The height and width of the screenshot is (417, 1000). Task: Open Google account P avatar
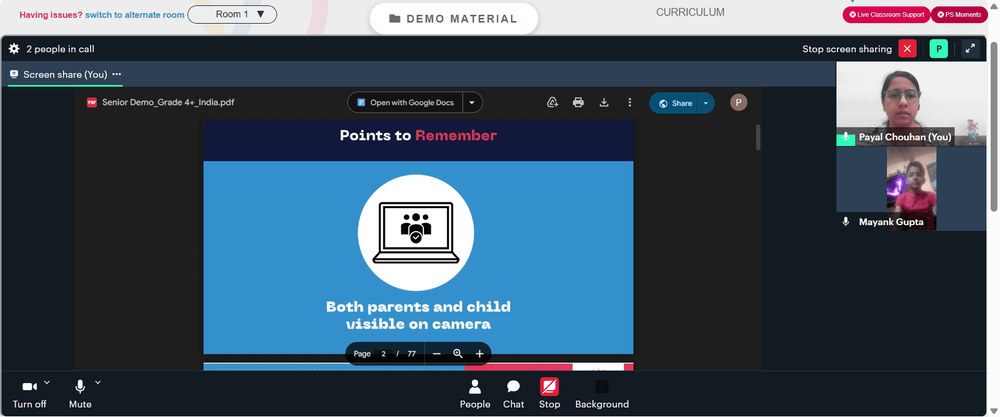[739, 103]
